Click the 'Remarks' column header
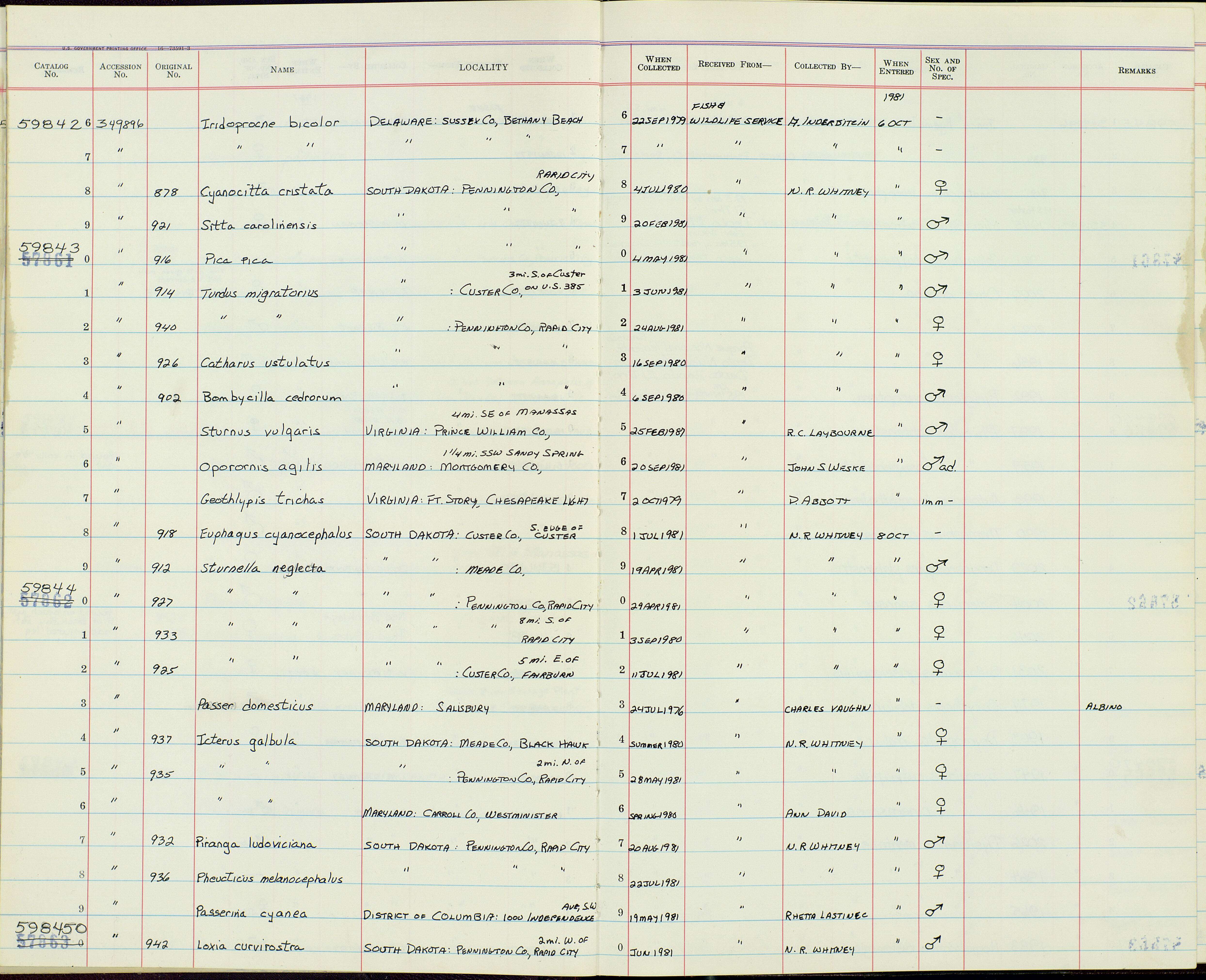The image size is (1206, 980). click(x=1137, y=71)
